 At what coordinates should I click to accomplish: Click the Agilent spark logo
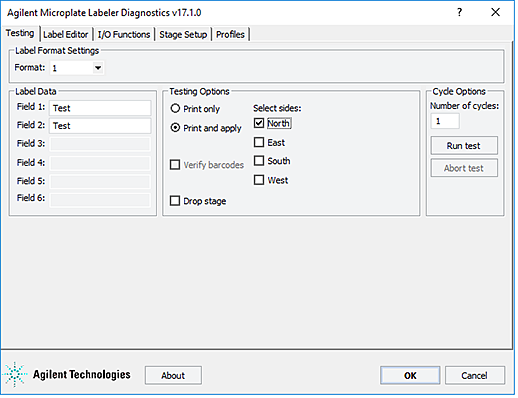(15, 375)
